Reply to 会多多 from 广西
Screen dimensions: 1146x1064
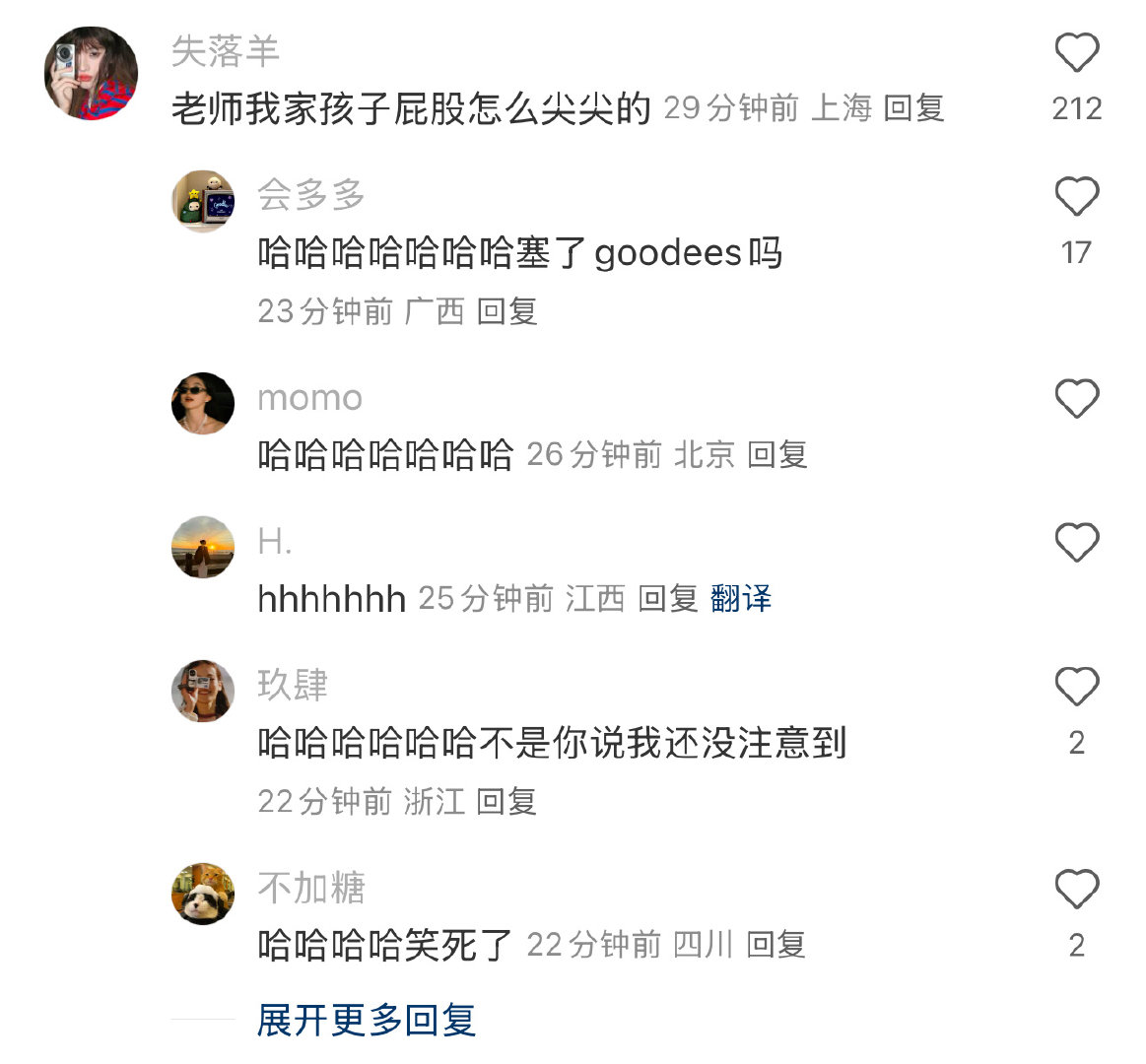click(x=506, y=311)
